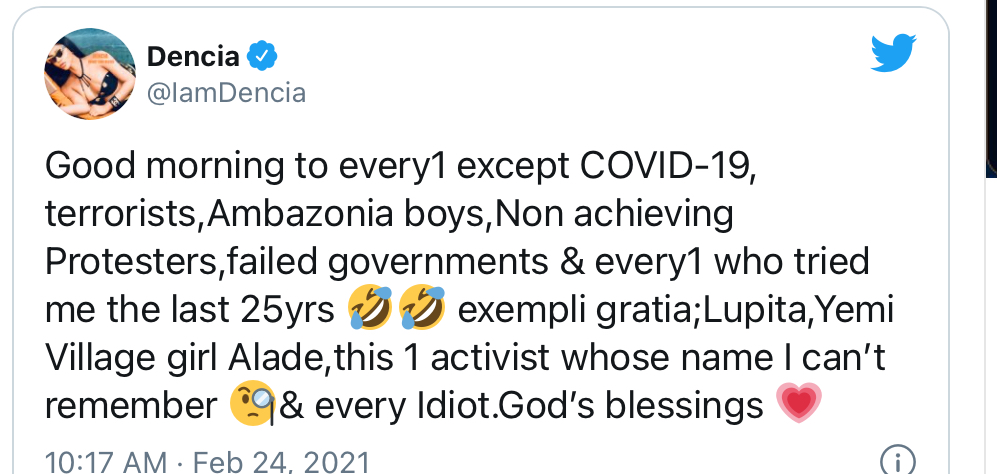Click the Twitter bird logo
The height and width of the screenshot is (474, 997).
(893, 55)
